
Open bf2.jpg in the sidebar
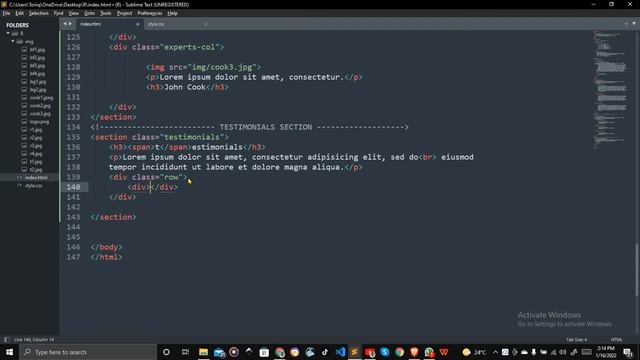click(x=37, y=58)
